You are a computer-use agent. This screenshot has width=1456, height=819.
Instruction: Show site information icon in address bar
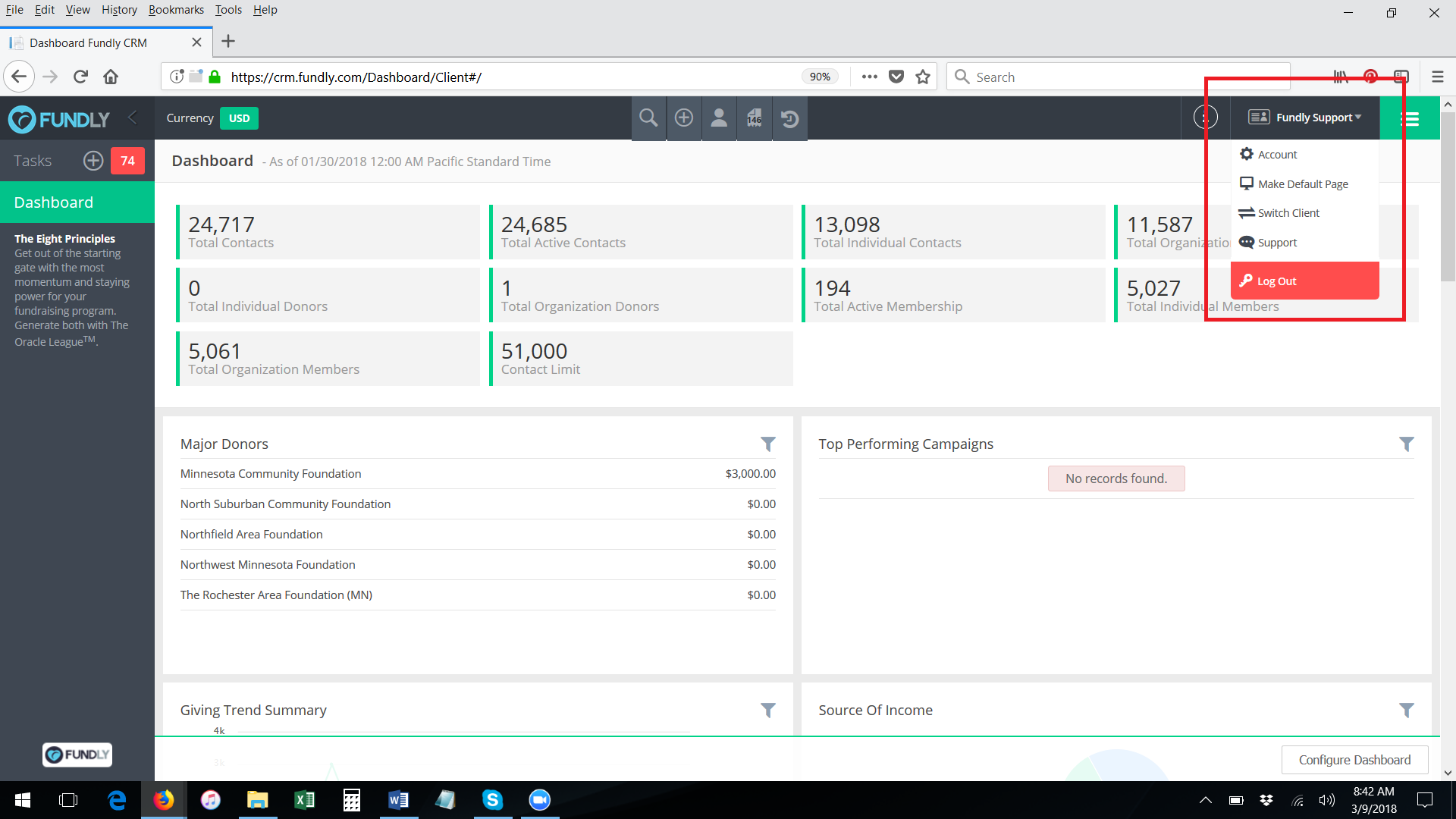177,77
